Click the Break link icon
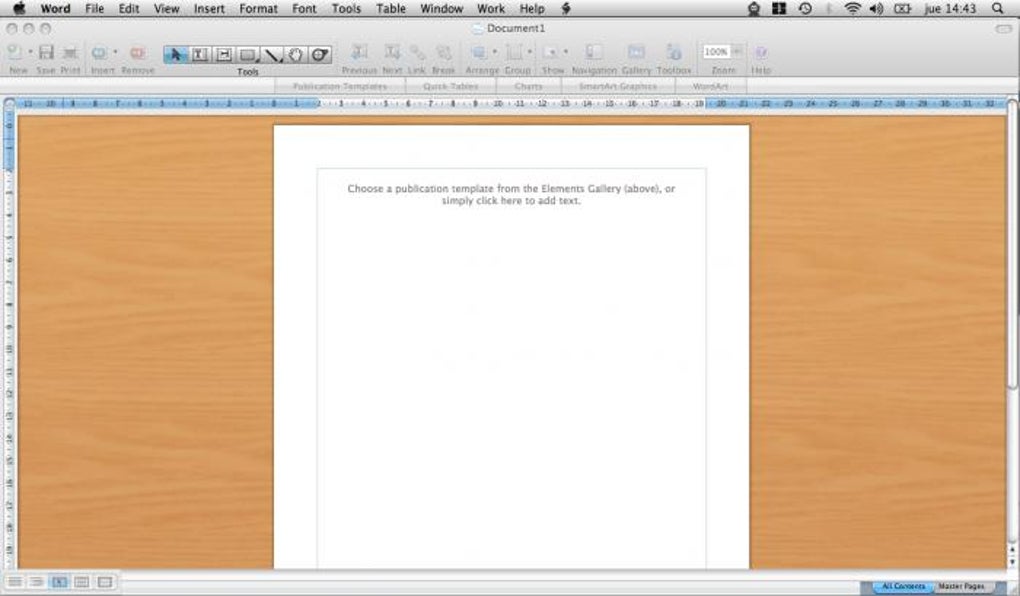 tap(444, 52)
